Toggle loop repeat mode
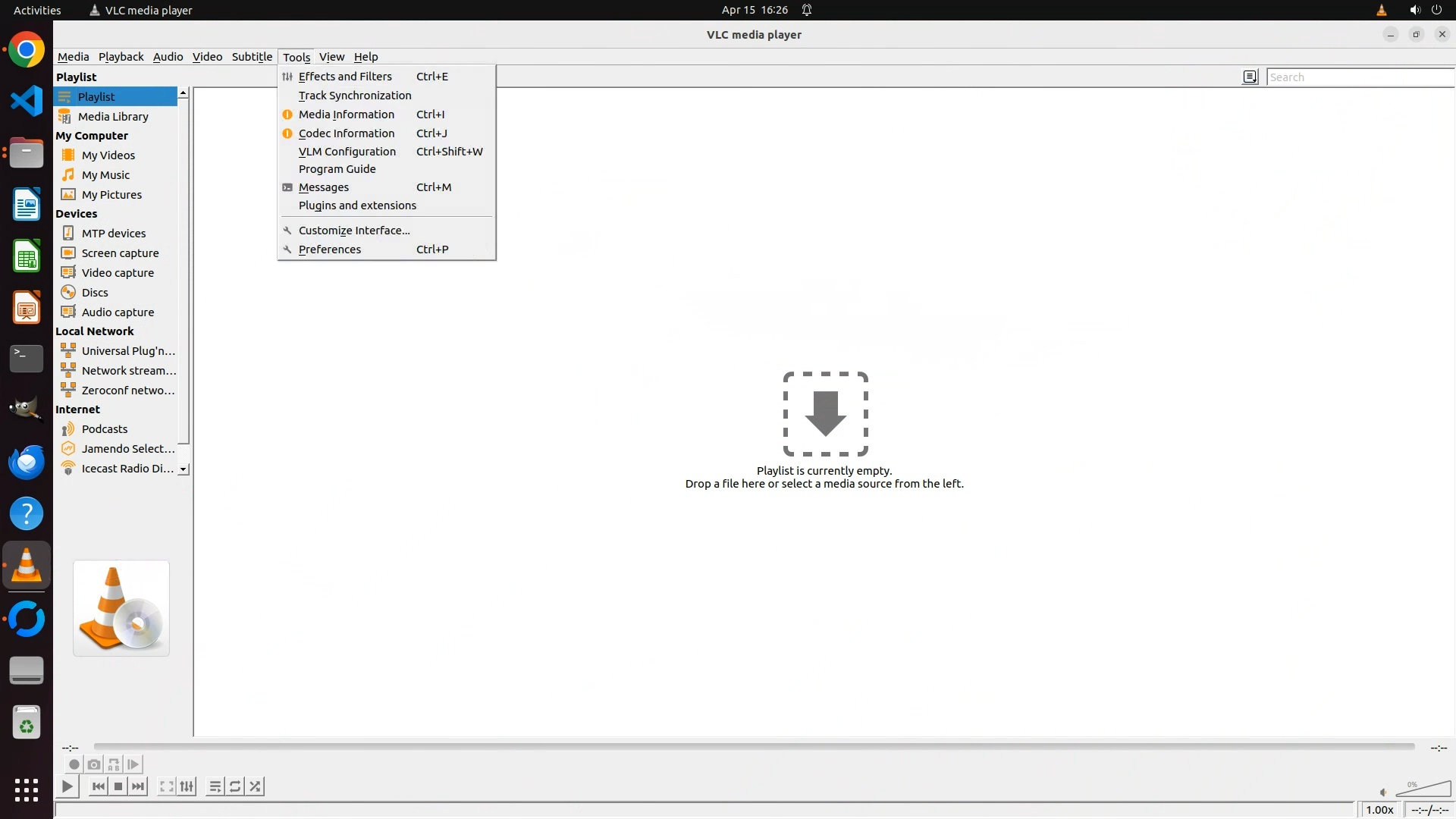1456x819 pixels. coord(235,786)
